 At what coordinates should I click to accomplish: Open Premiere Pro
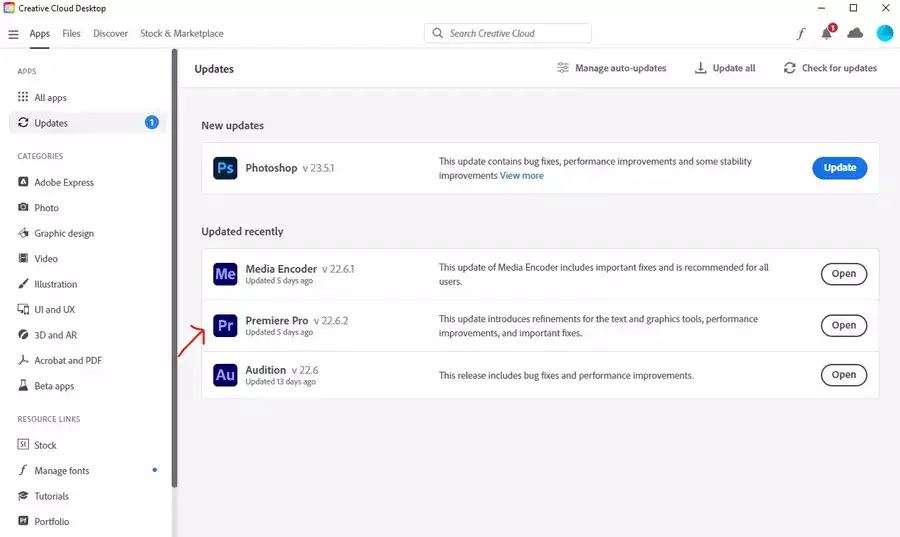click(x=844, y=325)
